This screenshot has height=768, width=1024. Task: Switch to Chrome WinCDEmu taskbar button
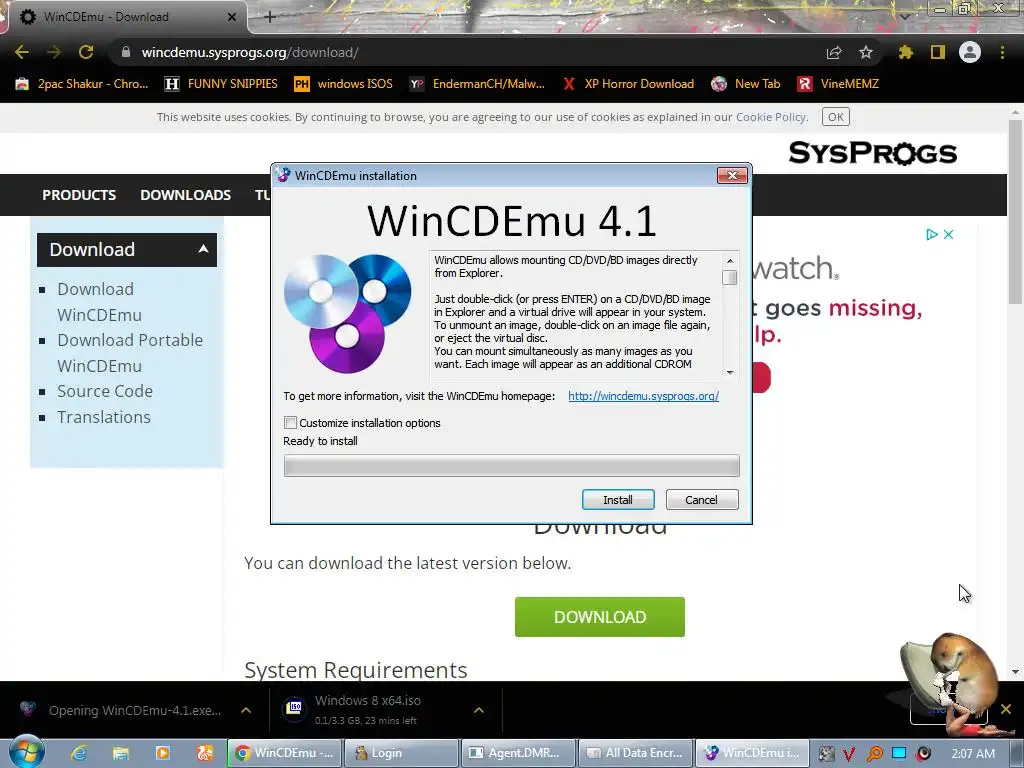pyautogui.click(x=285, y=753)
